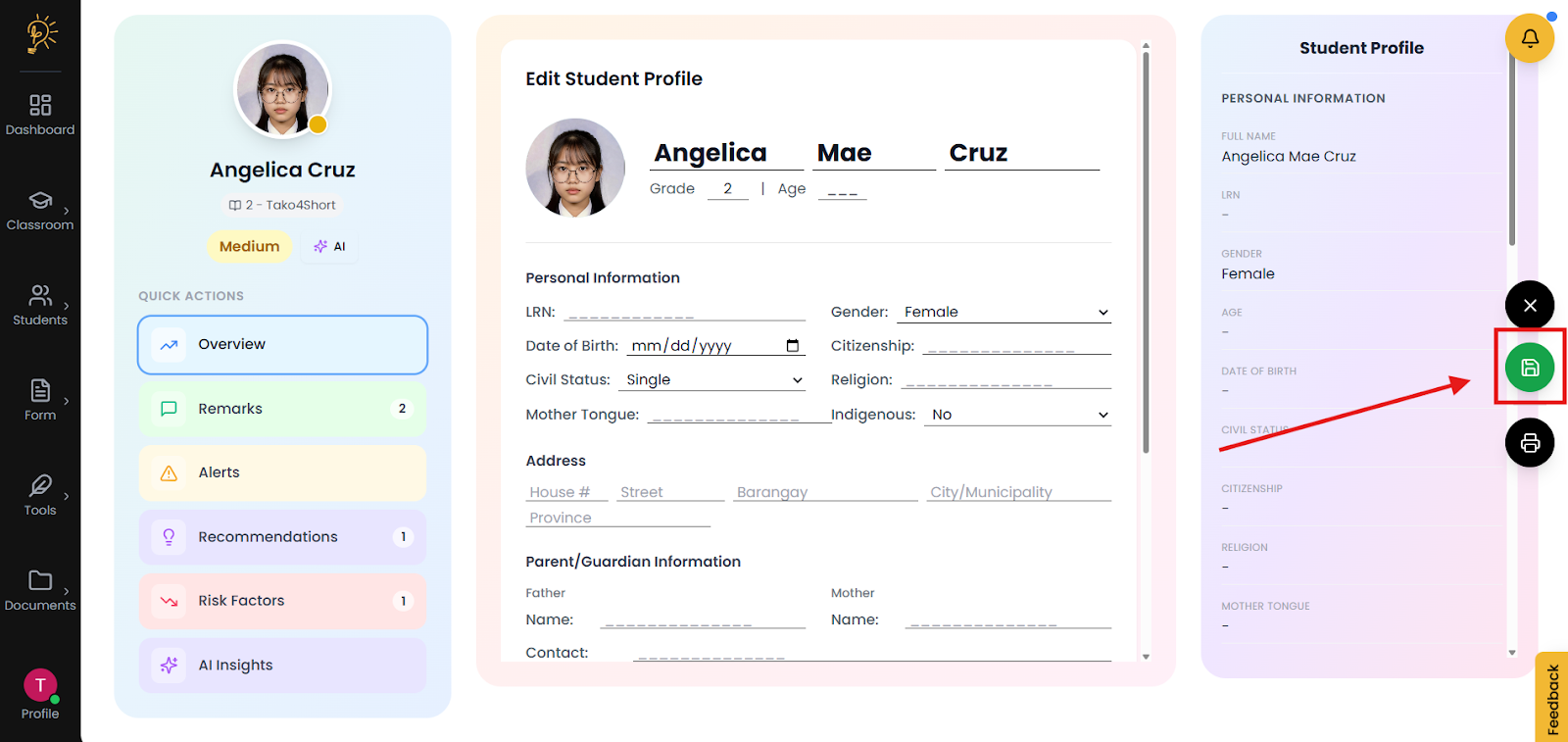Click the LRN input field
Image resolution: width=1568 pixels, height=742 pixels.
[684, 313]
